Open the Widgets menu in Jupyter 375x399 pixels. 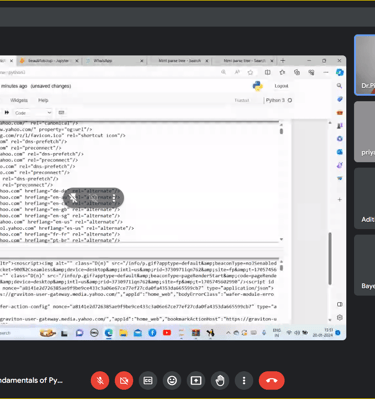pos(19,100)
